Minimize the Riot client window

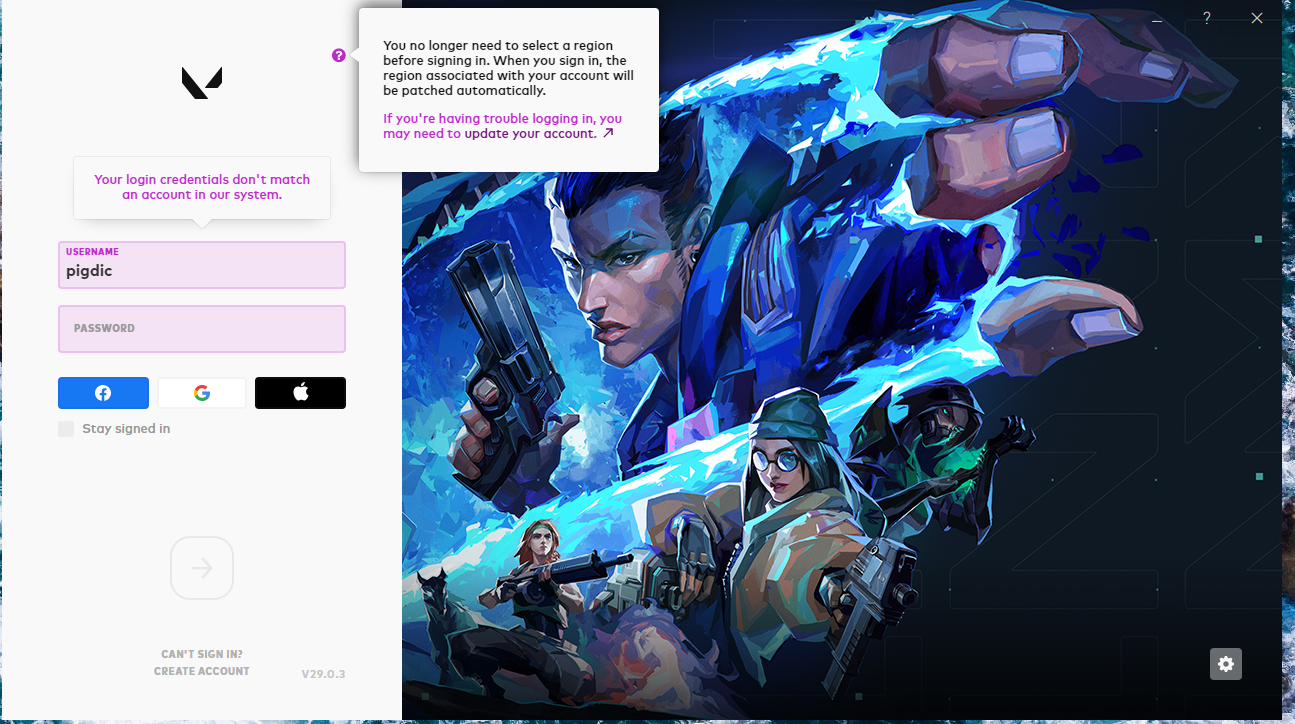tap(1157, 18)
